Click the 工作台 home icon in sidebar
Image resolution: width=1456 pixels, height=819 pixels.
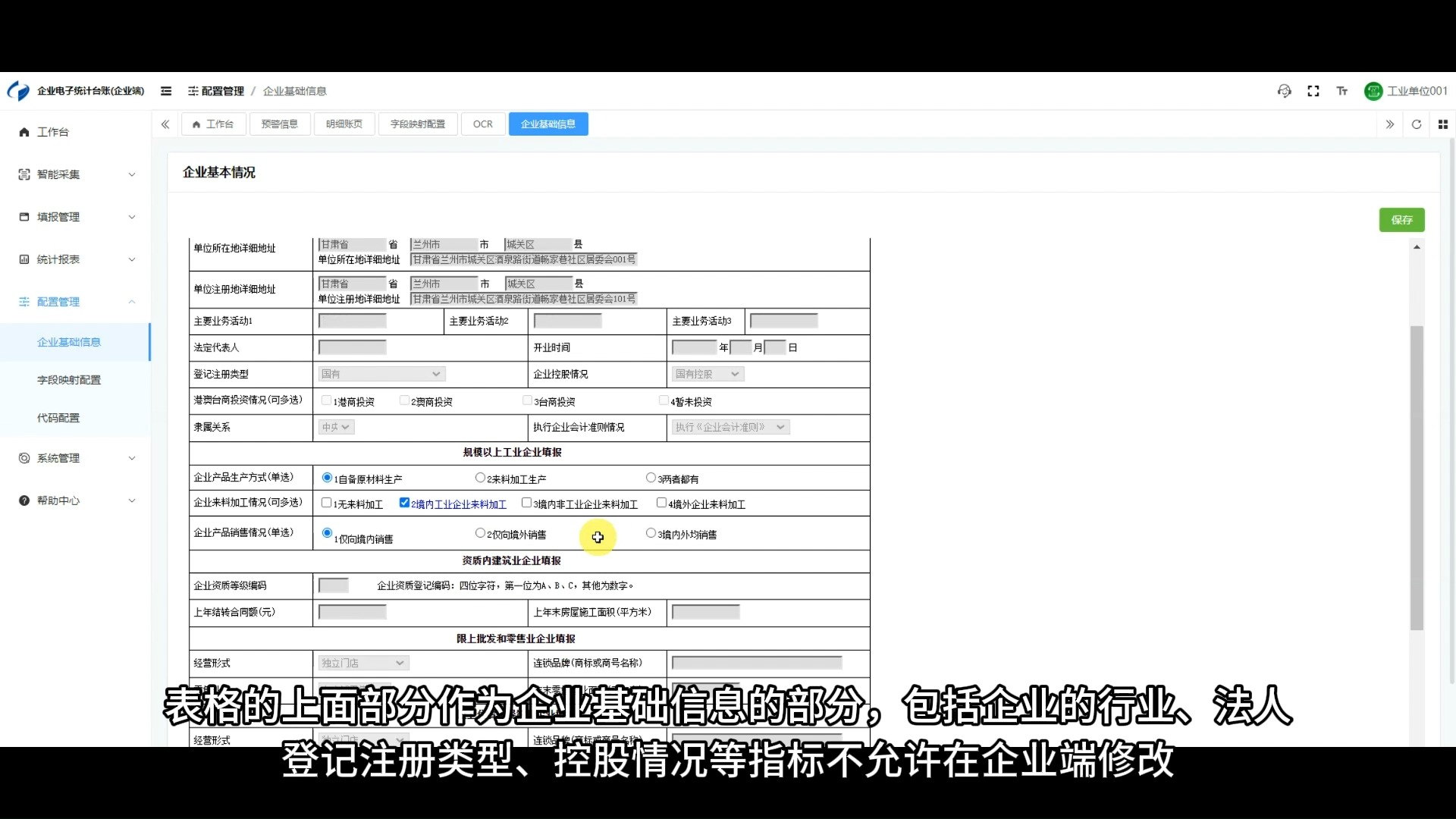24,132
